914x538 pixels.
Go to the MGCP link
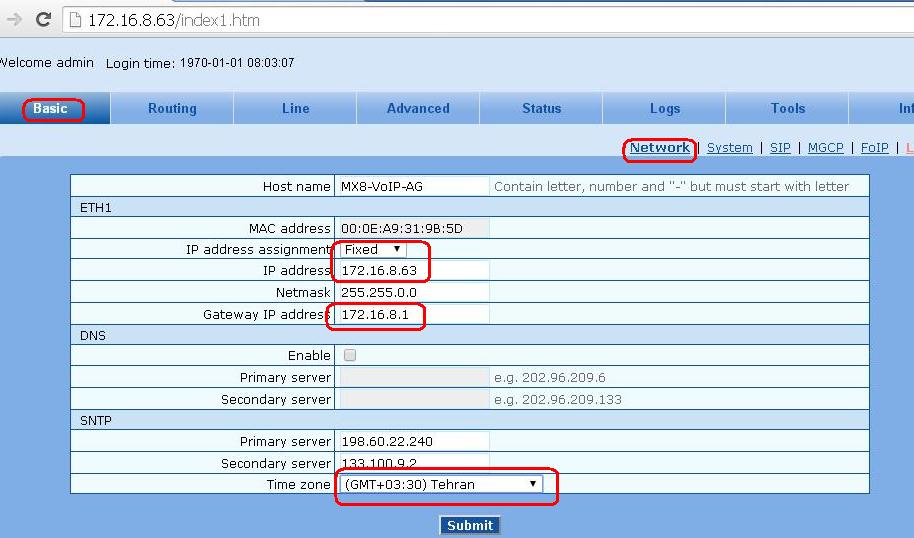click(825, 148)
